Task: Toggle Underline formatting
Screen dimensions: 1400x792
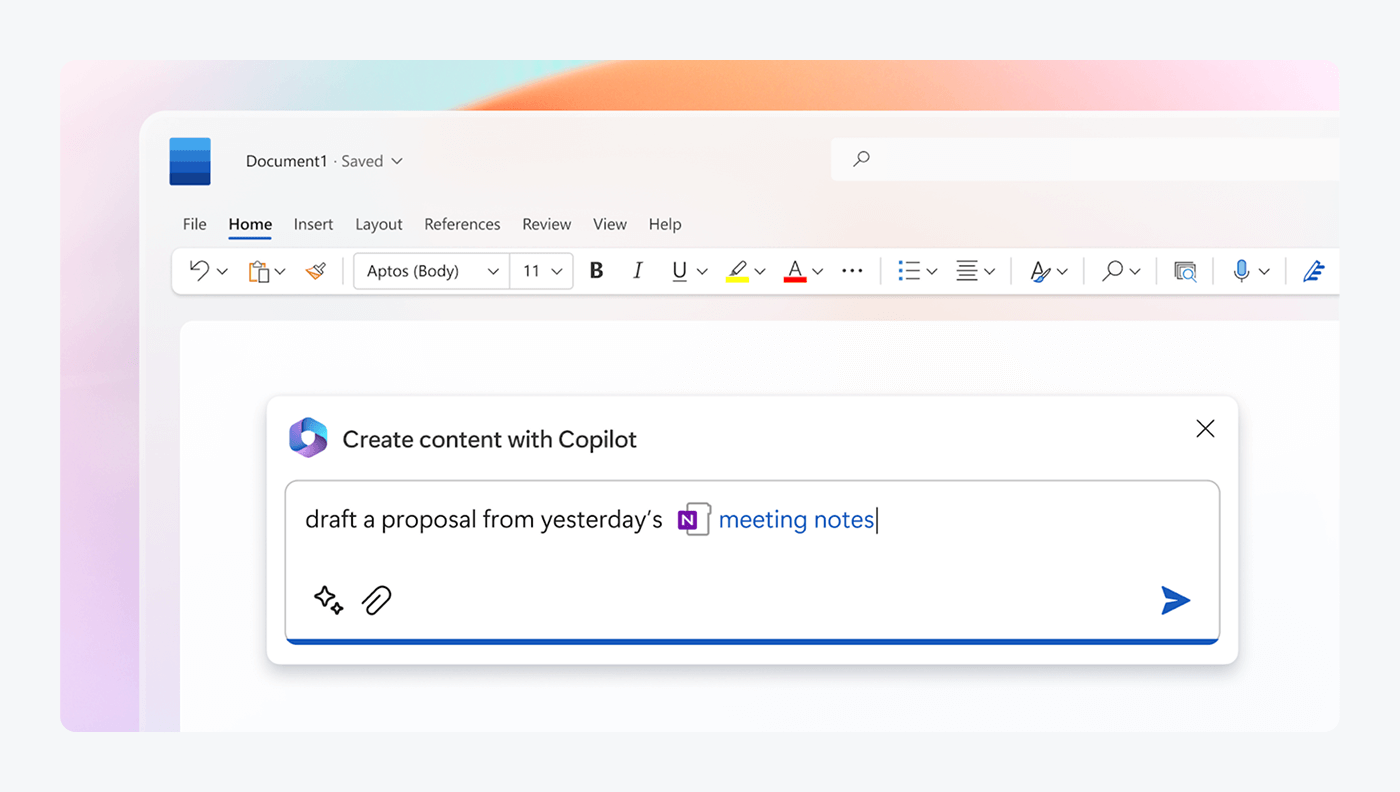Action: pyautogui.click(x=679, y=271)
